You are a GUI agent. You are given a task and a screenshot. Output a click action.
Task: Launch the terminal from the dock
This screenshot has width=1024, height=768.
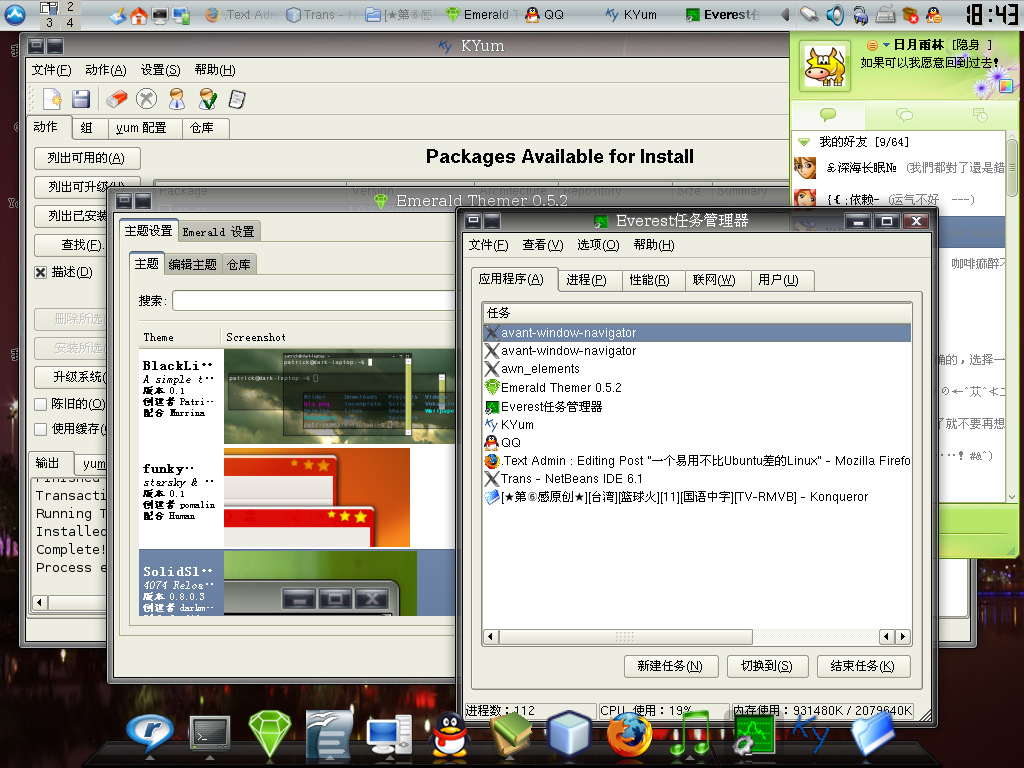(x=210, y=734)
